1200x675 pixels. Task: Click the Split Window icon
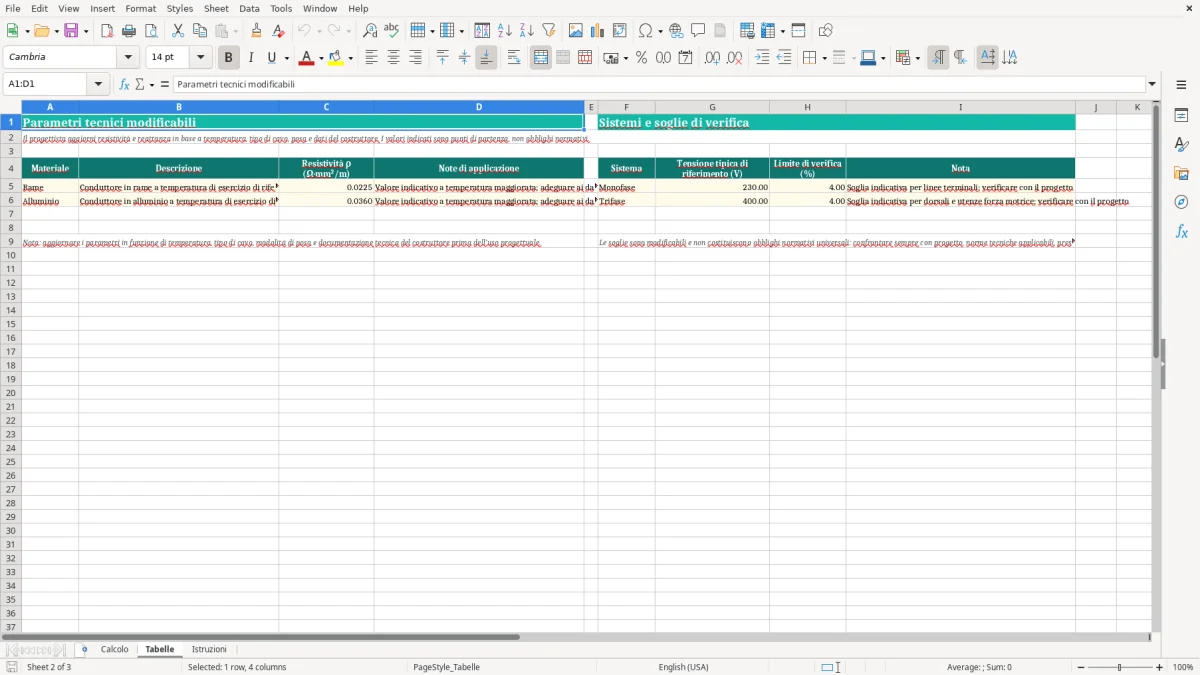point(798,31)
